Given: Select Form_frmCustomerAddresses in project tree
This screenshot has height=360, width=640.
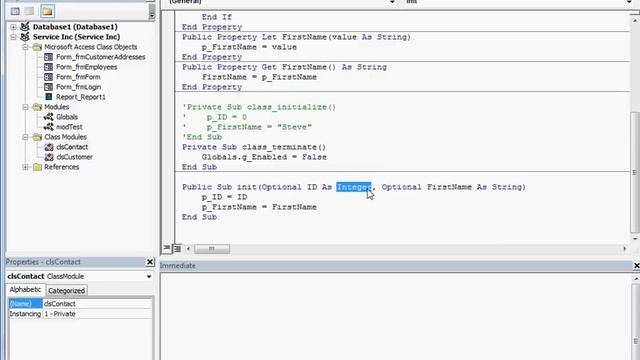Looking at the screenshot, I should pyautogui.click(x=100, y=57).
